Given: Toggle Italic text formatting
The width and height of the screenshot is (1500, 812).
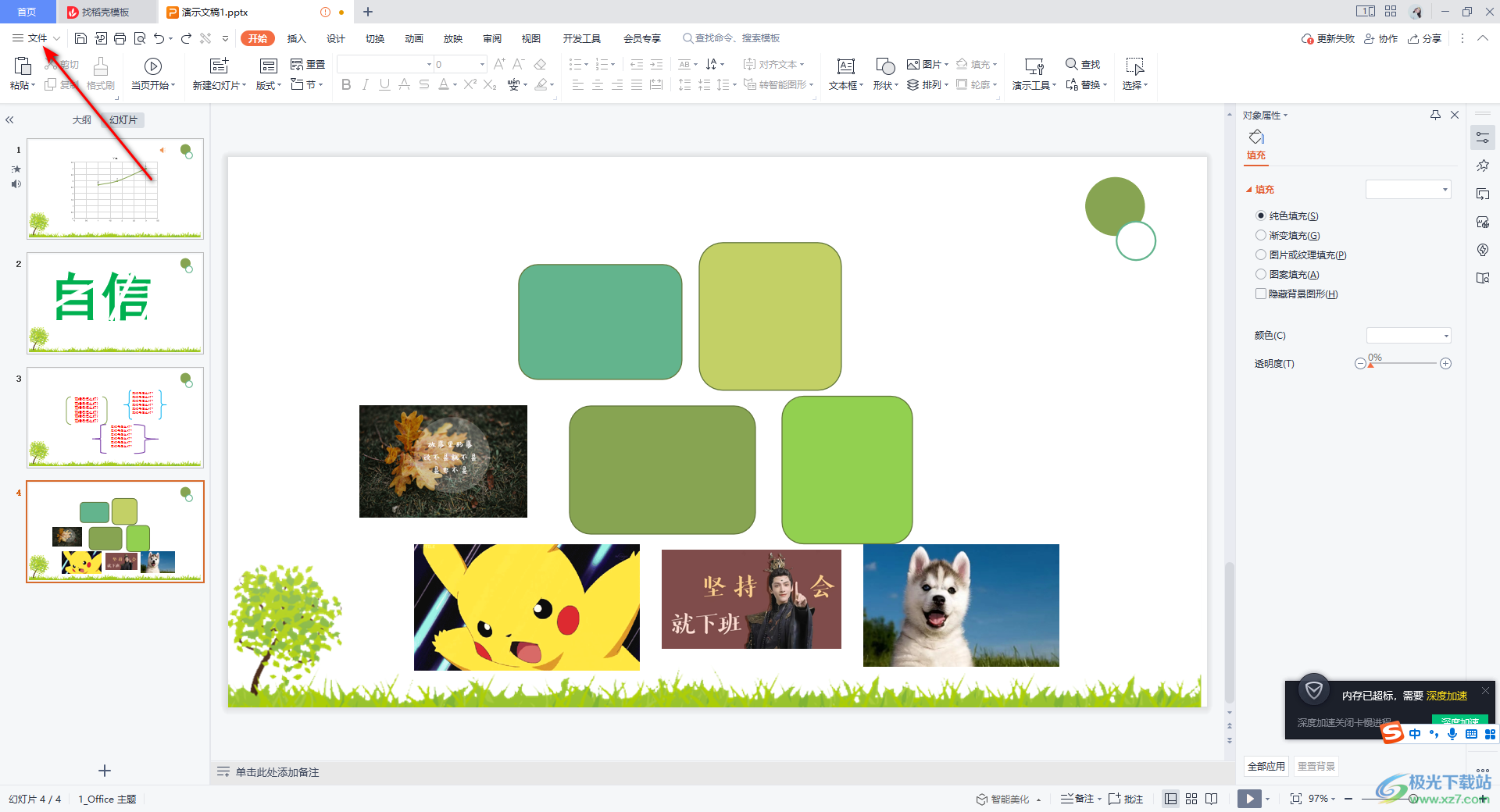Looking at the screenshot, I should point(365,84).
